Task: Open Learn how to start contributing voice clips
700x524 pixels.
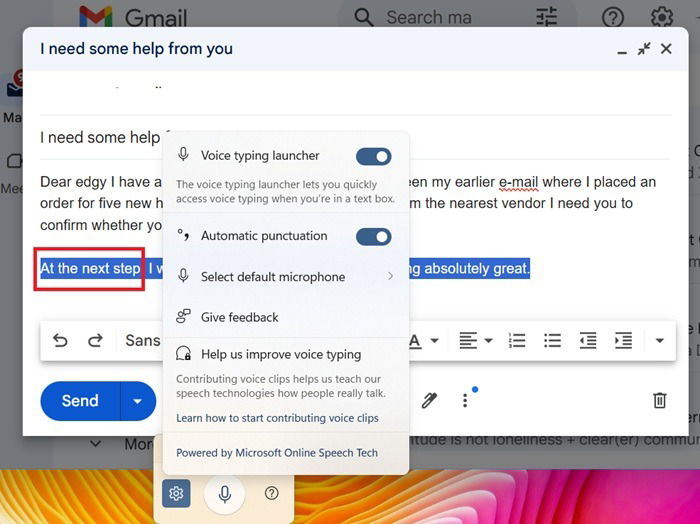Action: click(277, 418)
